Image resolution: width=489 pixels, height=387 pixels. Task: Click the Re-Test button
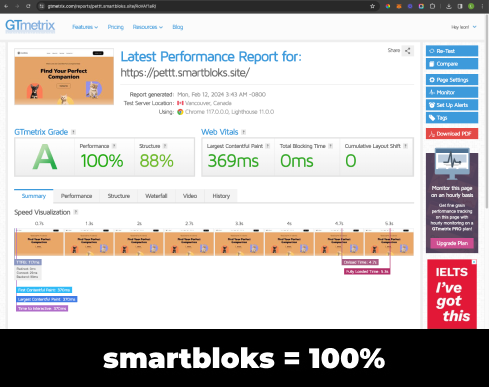(x=452, y=51)
